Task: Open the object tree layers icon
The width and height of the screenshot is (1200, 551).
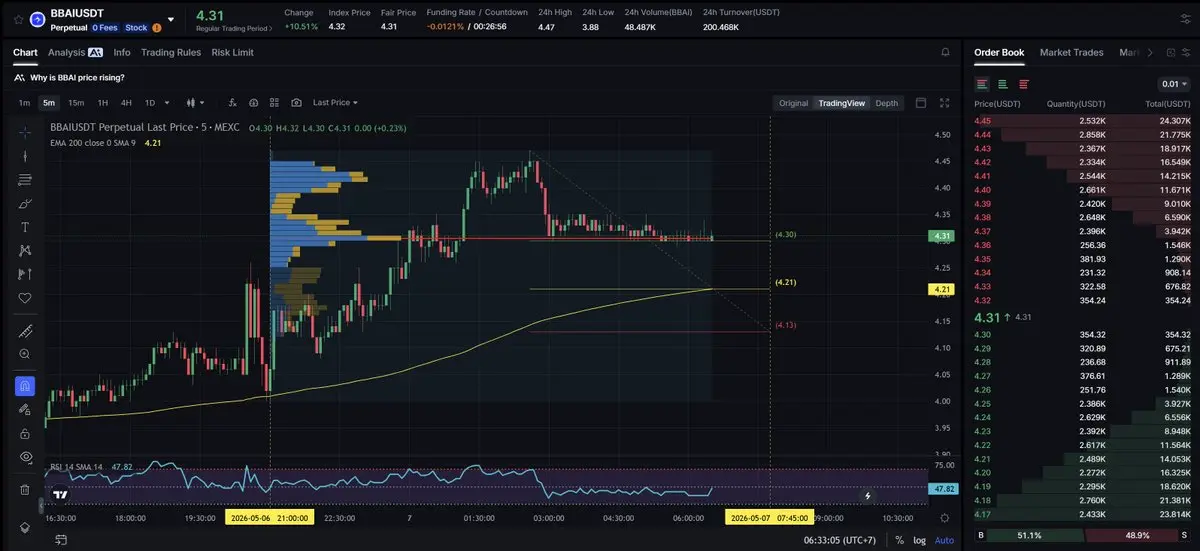Action: [25, 527]
